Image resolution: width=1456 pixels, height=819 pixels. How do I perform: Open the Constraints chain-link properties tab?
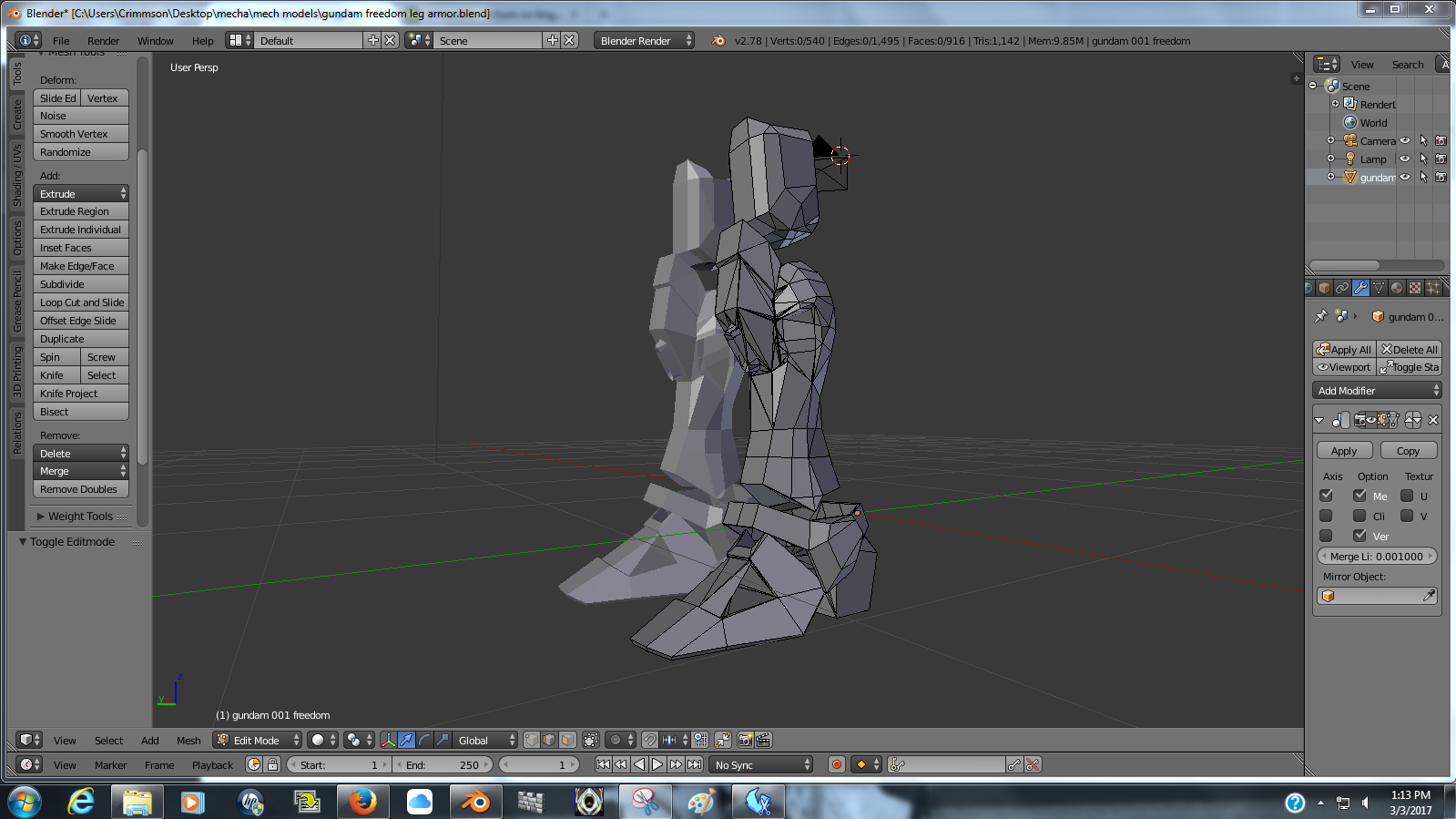click(x=1342, y=288)
